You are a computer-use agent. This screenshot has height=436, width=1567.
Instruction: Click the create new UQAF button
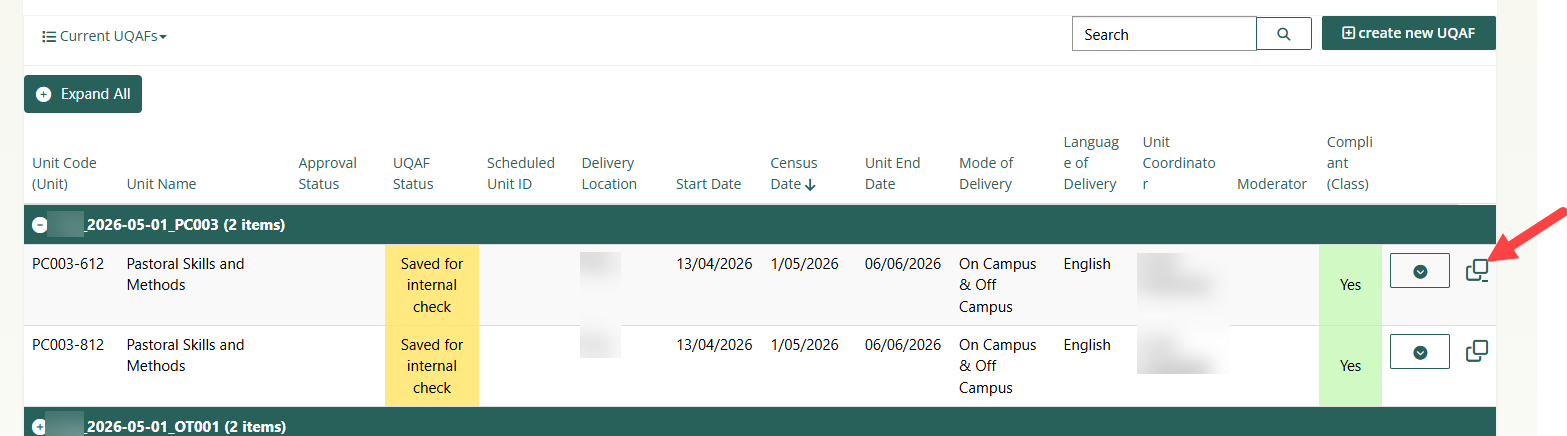(x=1408, y=33)
